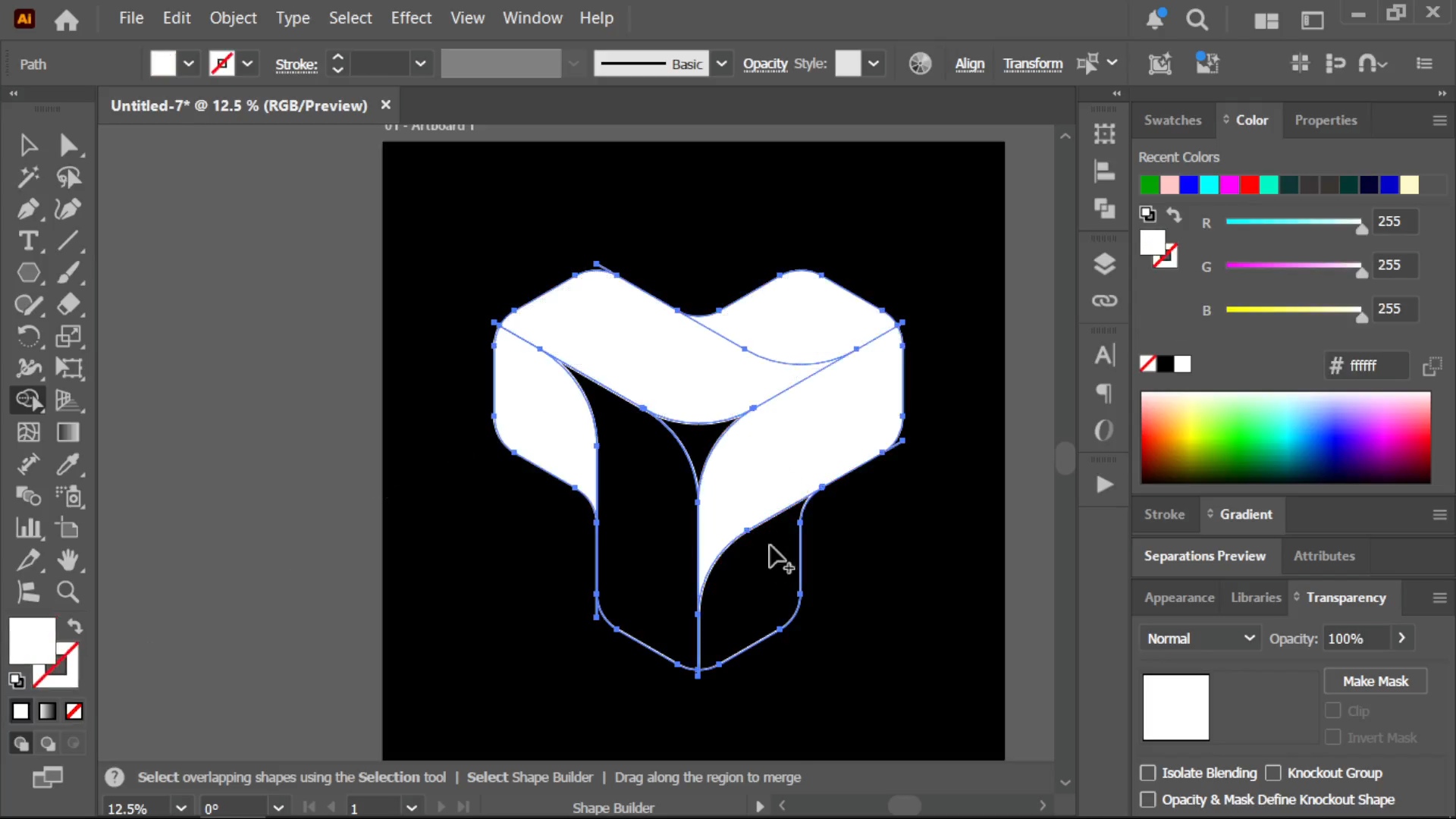Image resolution: width=1456 pixels, height=819 pixels.
Task: Open the Stroke color dropdown arrow
Action: (247, 64)
